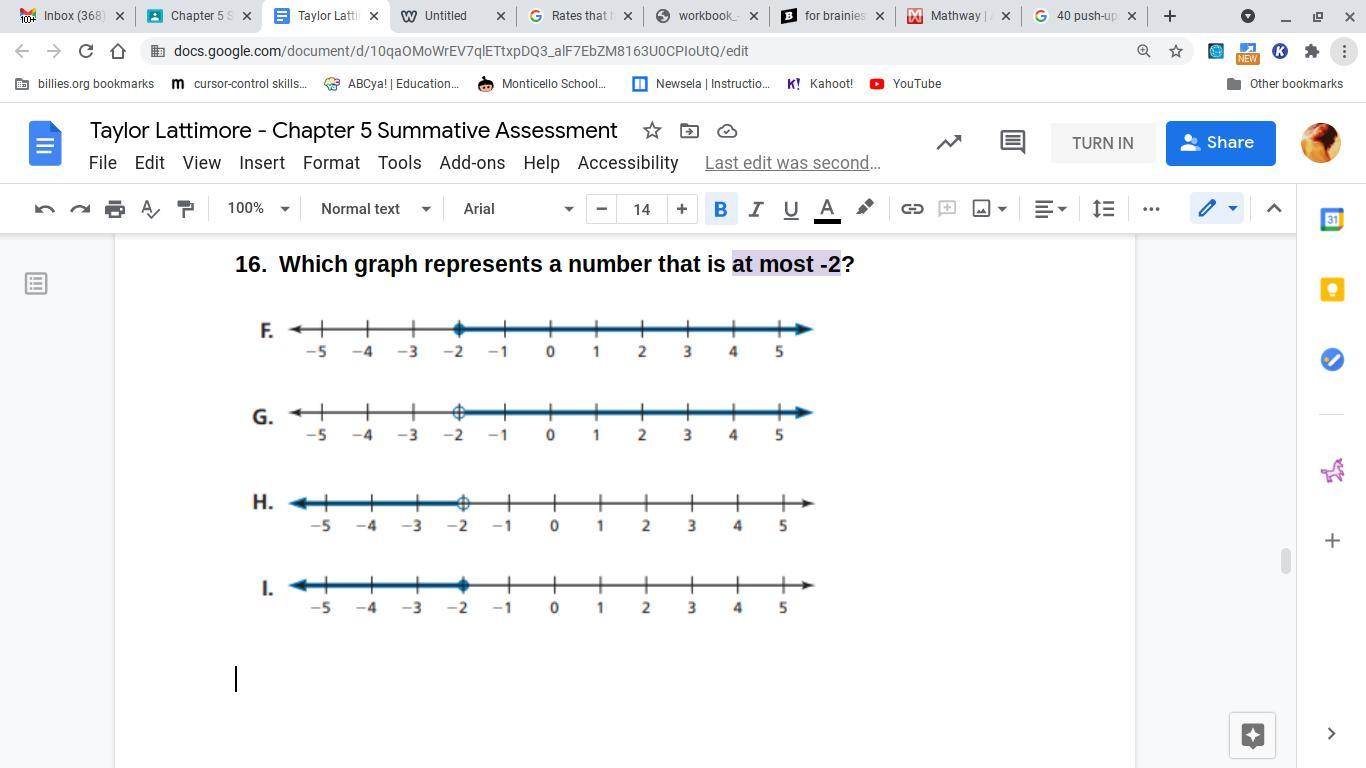Expand the Normal text style dropdown
This screenshot has height=768, width=1366.
[x=375, y=209]
